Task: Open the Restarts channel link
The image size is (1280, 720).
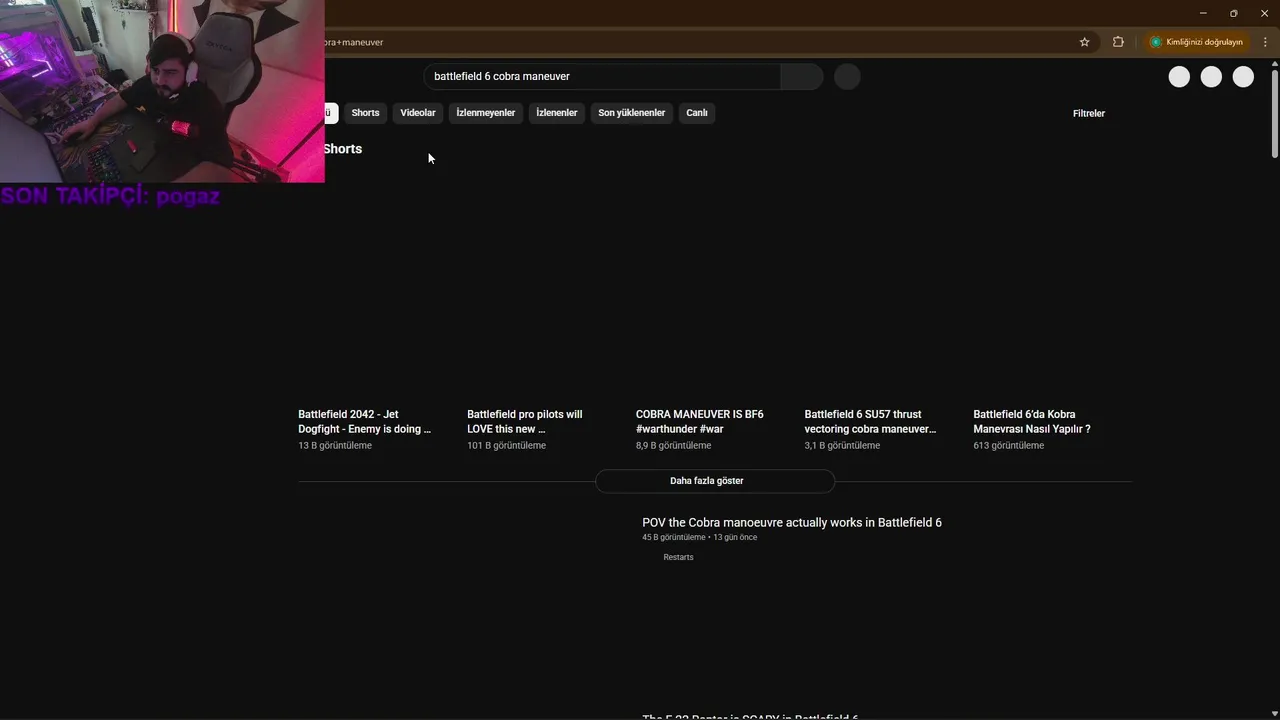Action: [x=678, y=557]
